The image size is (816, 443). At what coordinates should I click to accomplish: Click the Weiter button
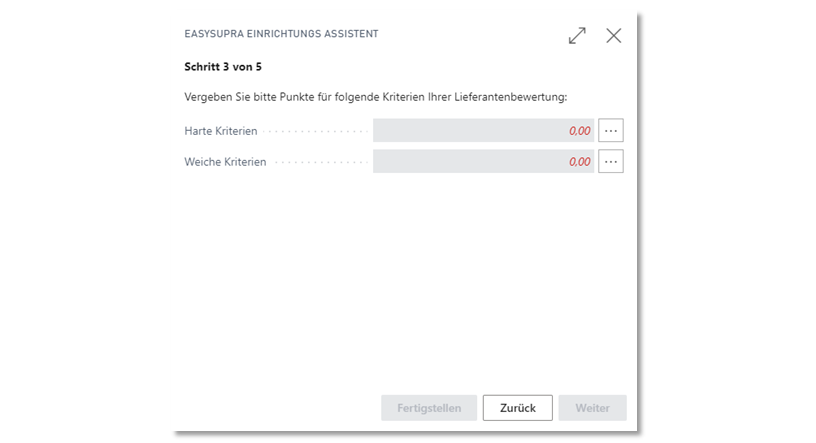(x=592, y=408)
